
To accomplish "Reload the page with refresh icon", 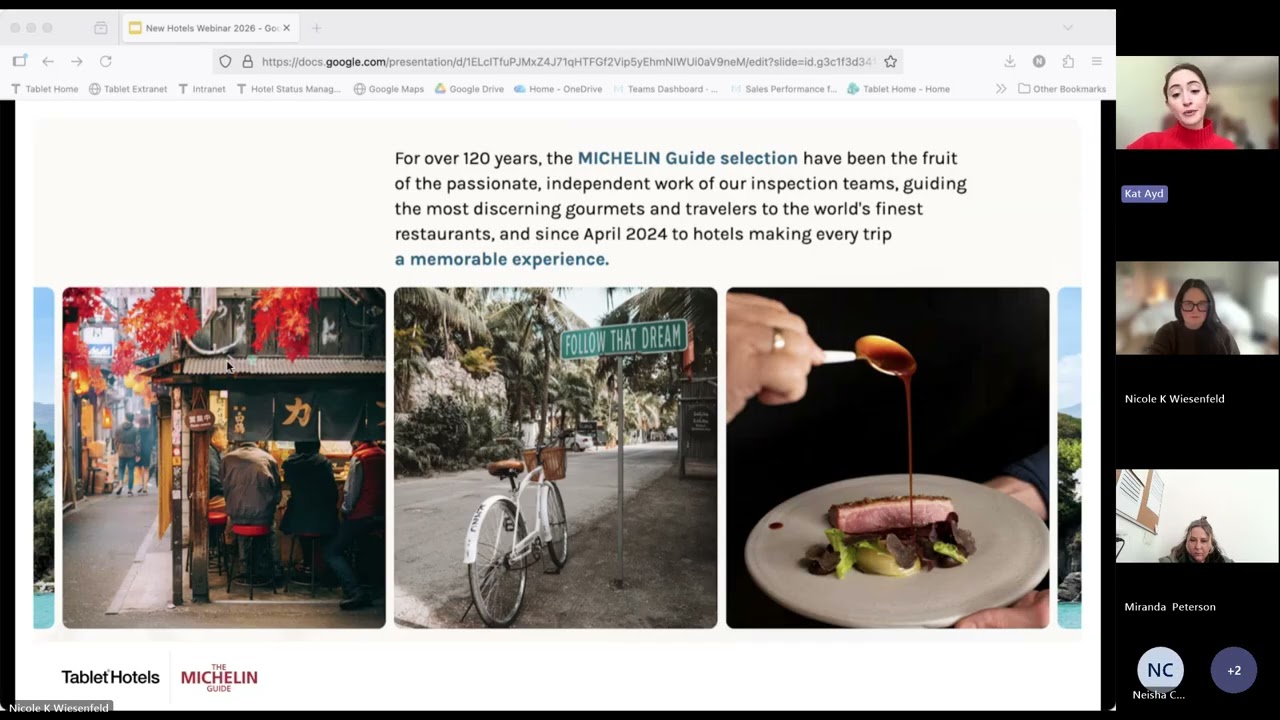I will (x=106, y=61).
